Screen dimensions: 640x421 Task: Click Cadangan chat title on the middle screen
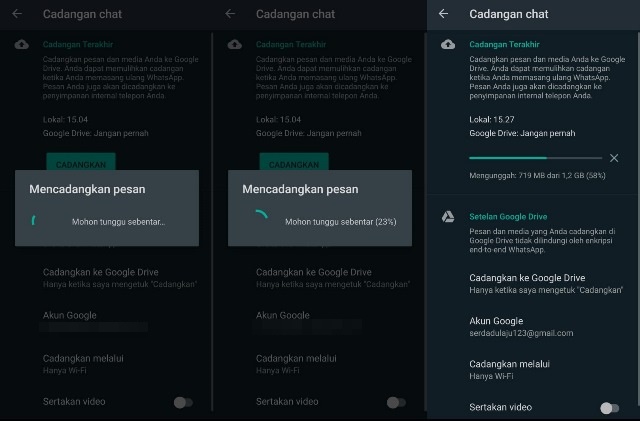[x=295, y=14]
